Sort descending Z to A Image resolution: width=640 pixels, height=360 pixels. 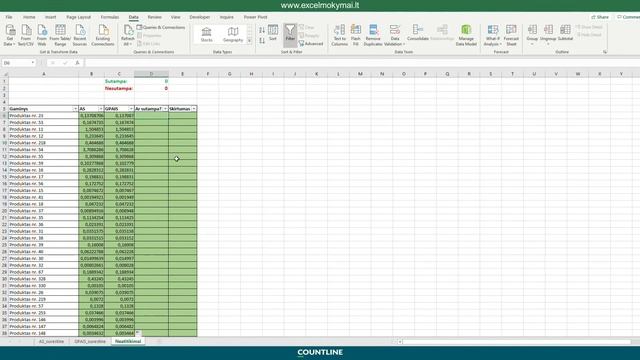(x=262, y=40)
